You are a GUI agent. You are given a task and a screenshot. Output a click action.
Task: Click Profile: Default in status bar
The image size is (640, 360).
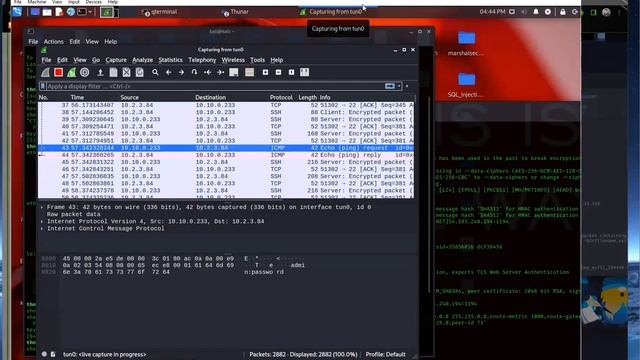[x=385, y=354]
